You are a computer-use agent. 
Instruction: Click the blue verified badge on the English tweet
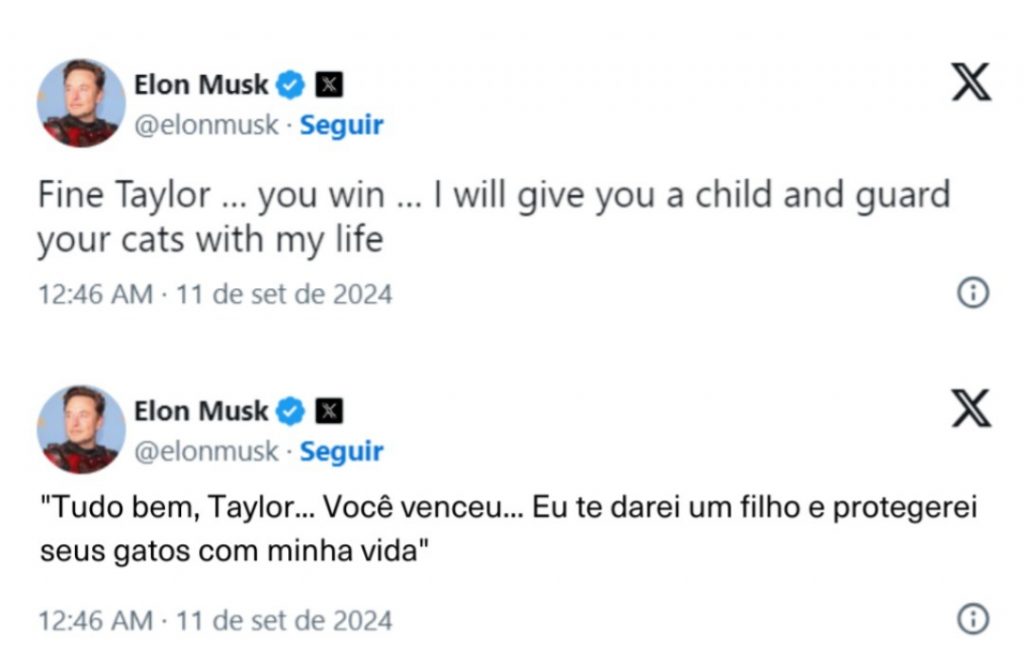coord(291,86)
